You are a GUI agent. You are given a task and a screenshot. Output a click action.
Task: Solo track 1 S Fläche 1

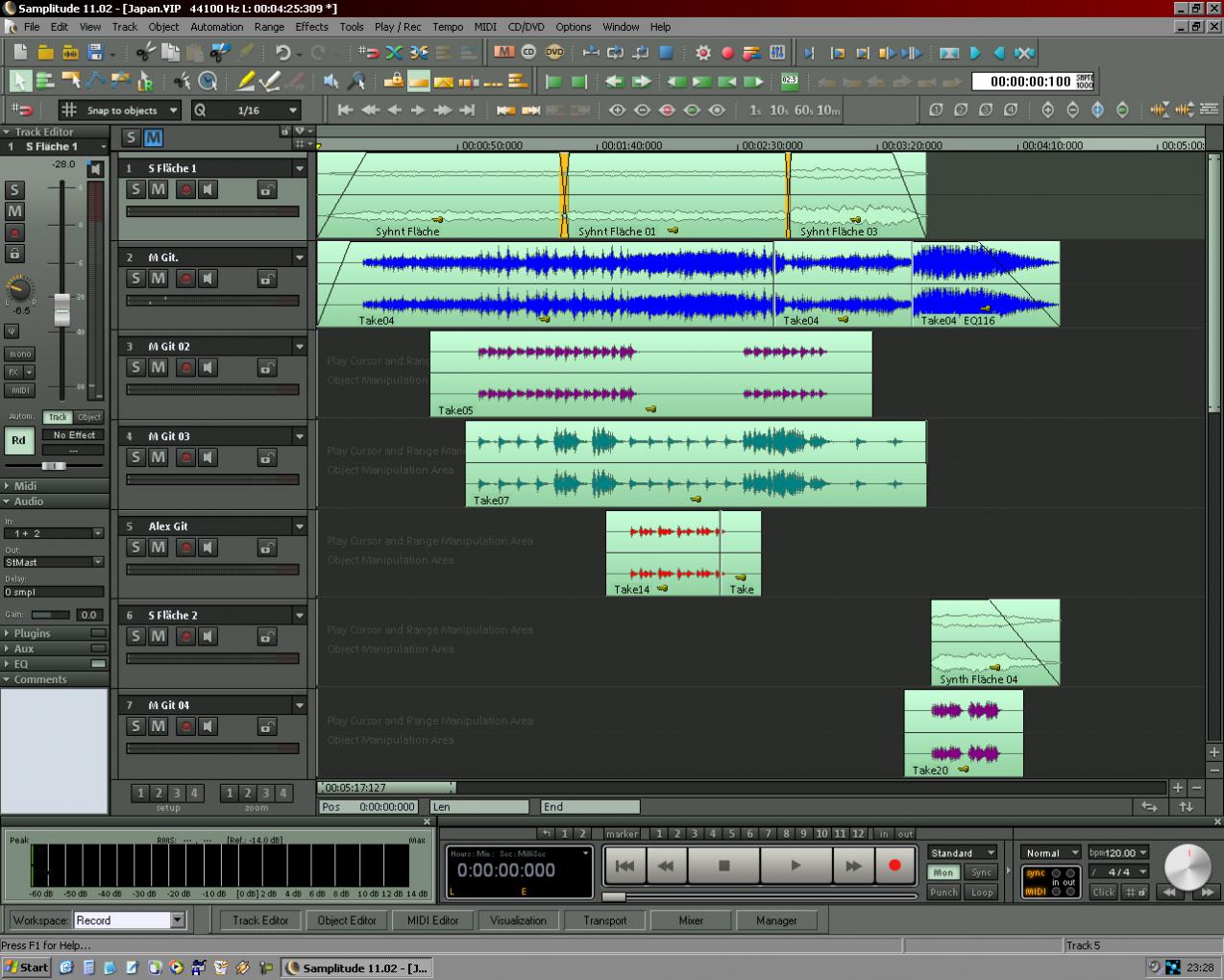point(135,189)
